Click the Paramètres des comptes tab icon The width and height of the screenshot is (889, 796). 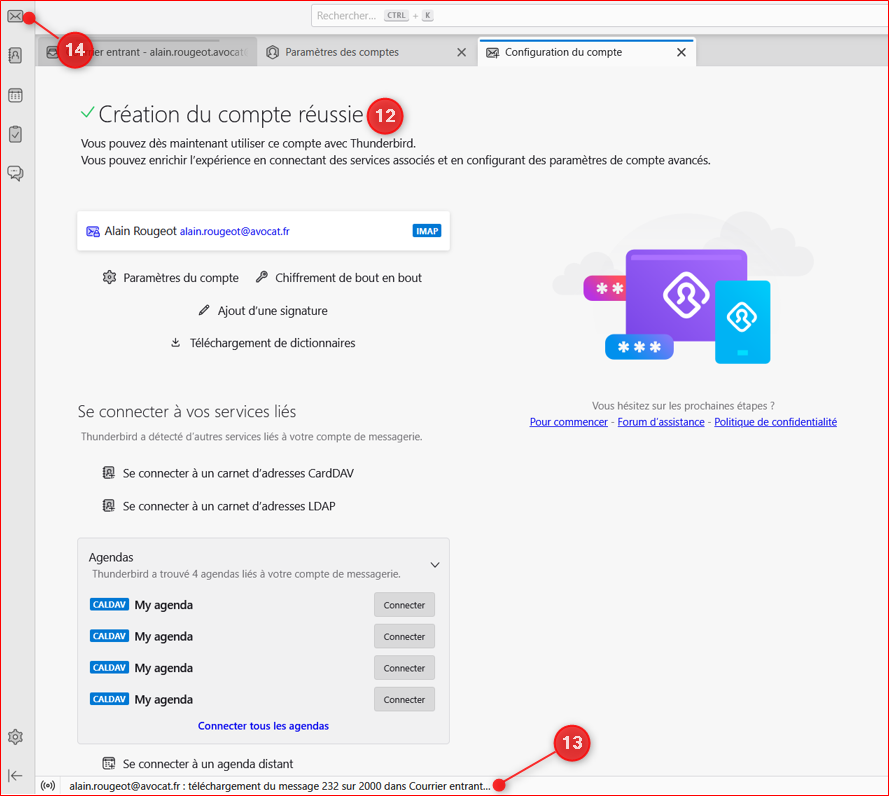point(273,52)
